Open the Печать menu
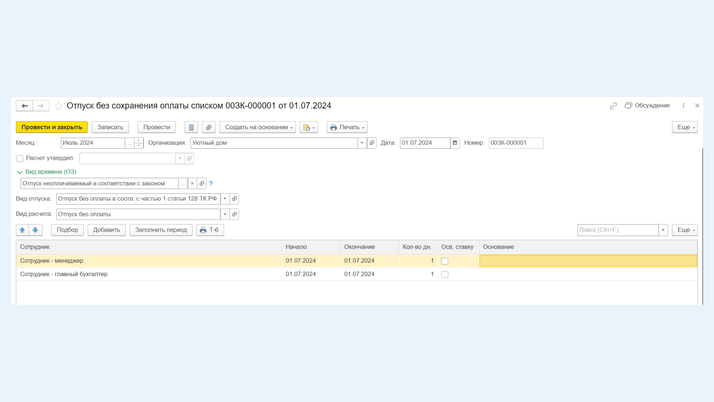714x402 pixels. click(347, 127)
